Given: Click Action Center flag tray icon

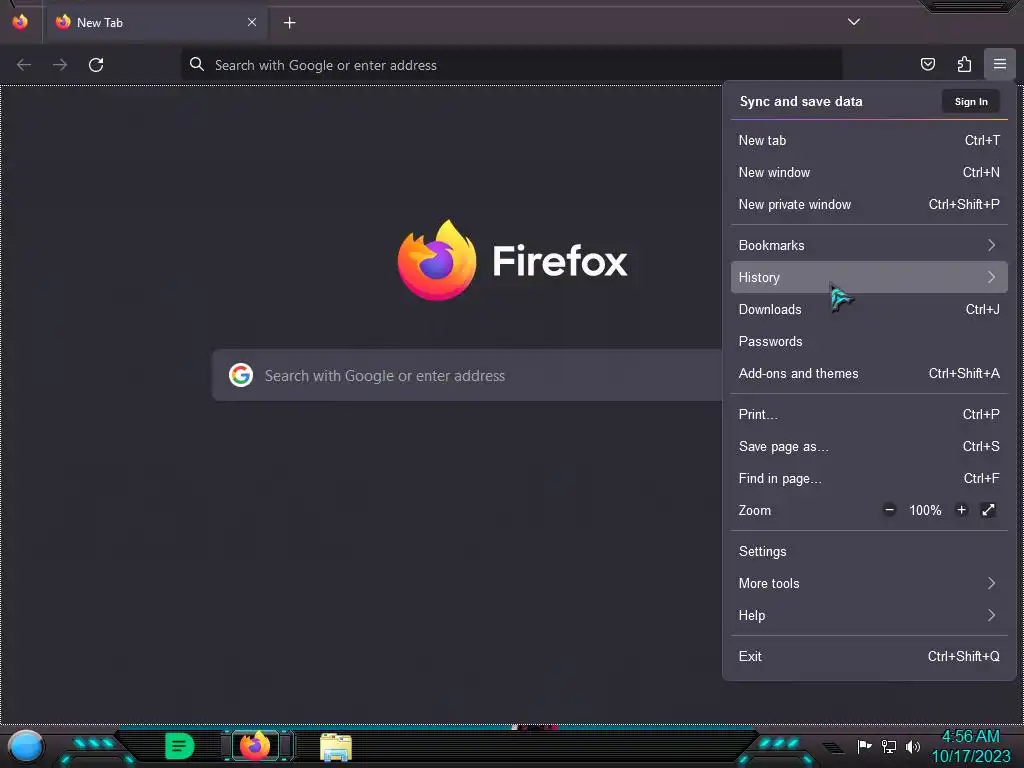Looking at the screenshot, I should tap(864, 746).
